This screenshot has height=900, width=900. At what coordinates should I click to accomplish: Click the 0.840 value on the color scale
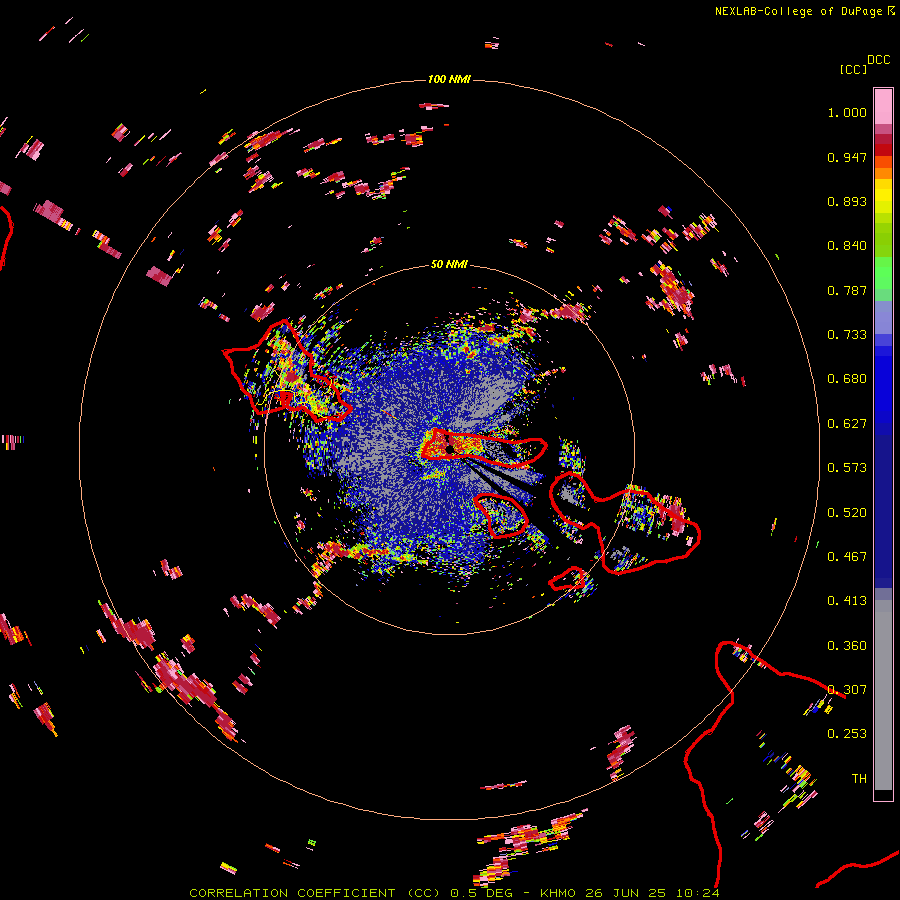pos(847,245)
